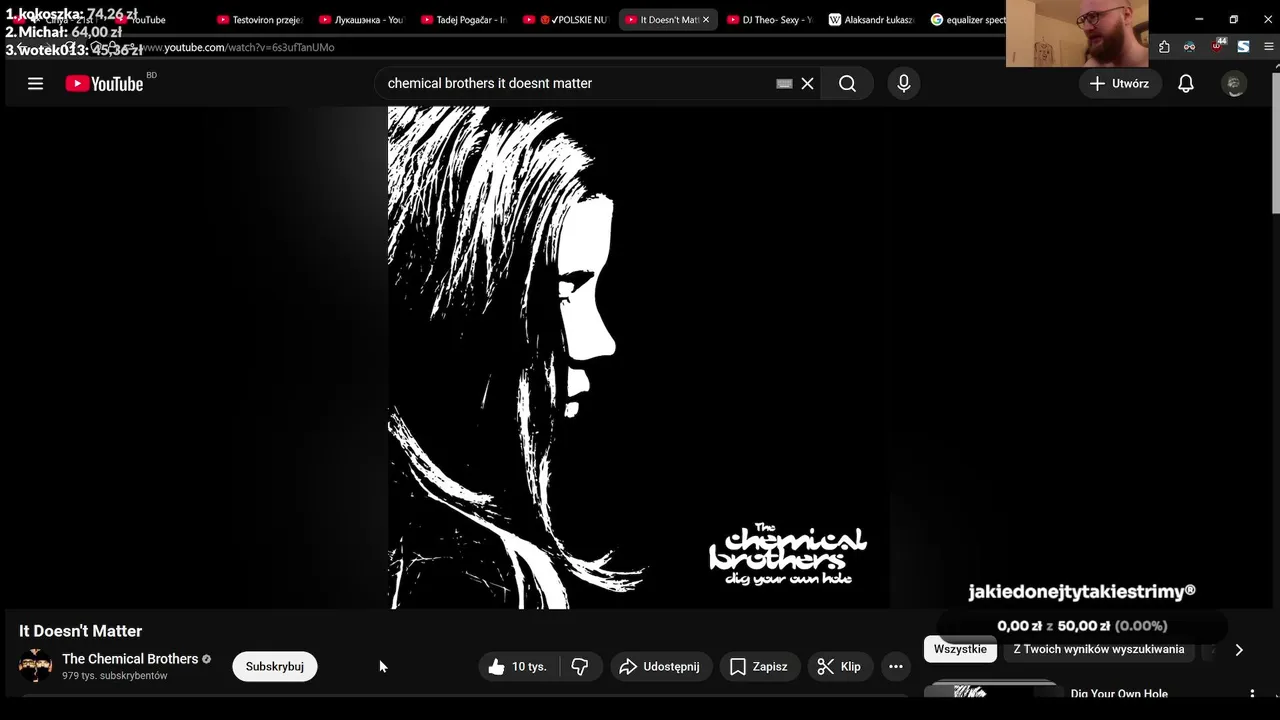Switch to the equalizer spectrum Google tab
Screen dimensions: 1280x720
click(x=968, y=20)
